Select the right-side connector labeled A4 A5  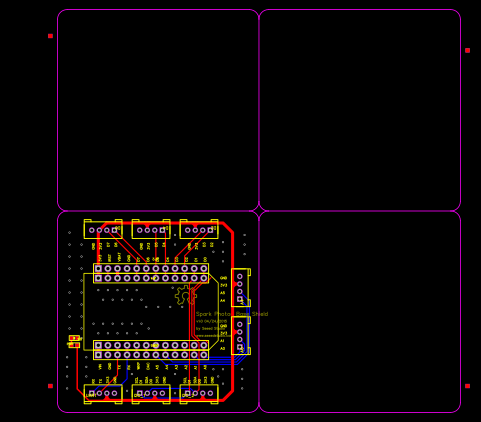[x=241, y=288]
